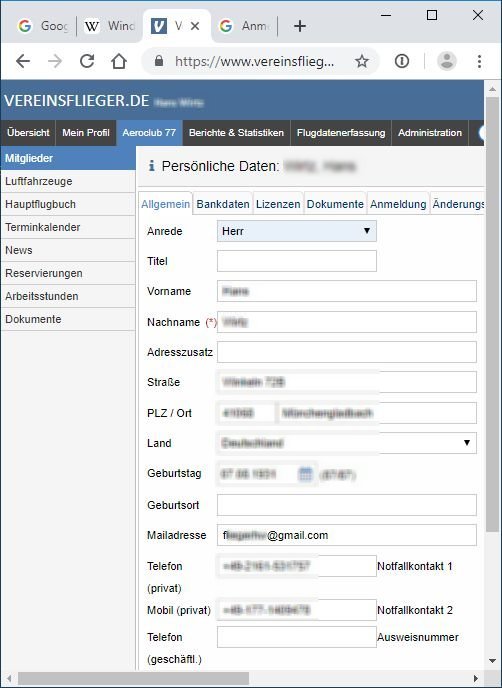Image resolution: width=502 pixels, height=688 pixels.
Task: Click the Titel input field
Action: [x=297, y=261]
